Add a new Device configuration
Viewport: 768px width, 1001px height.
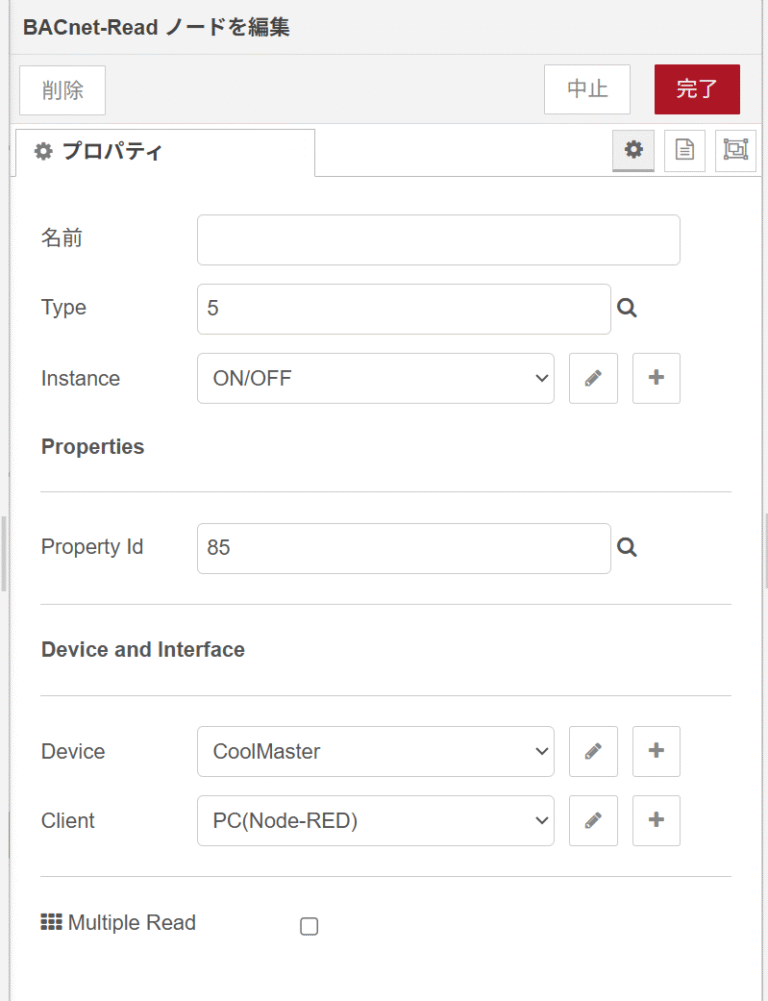[656, 751]
